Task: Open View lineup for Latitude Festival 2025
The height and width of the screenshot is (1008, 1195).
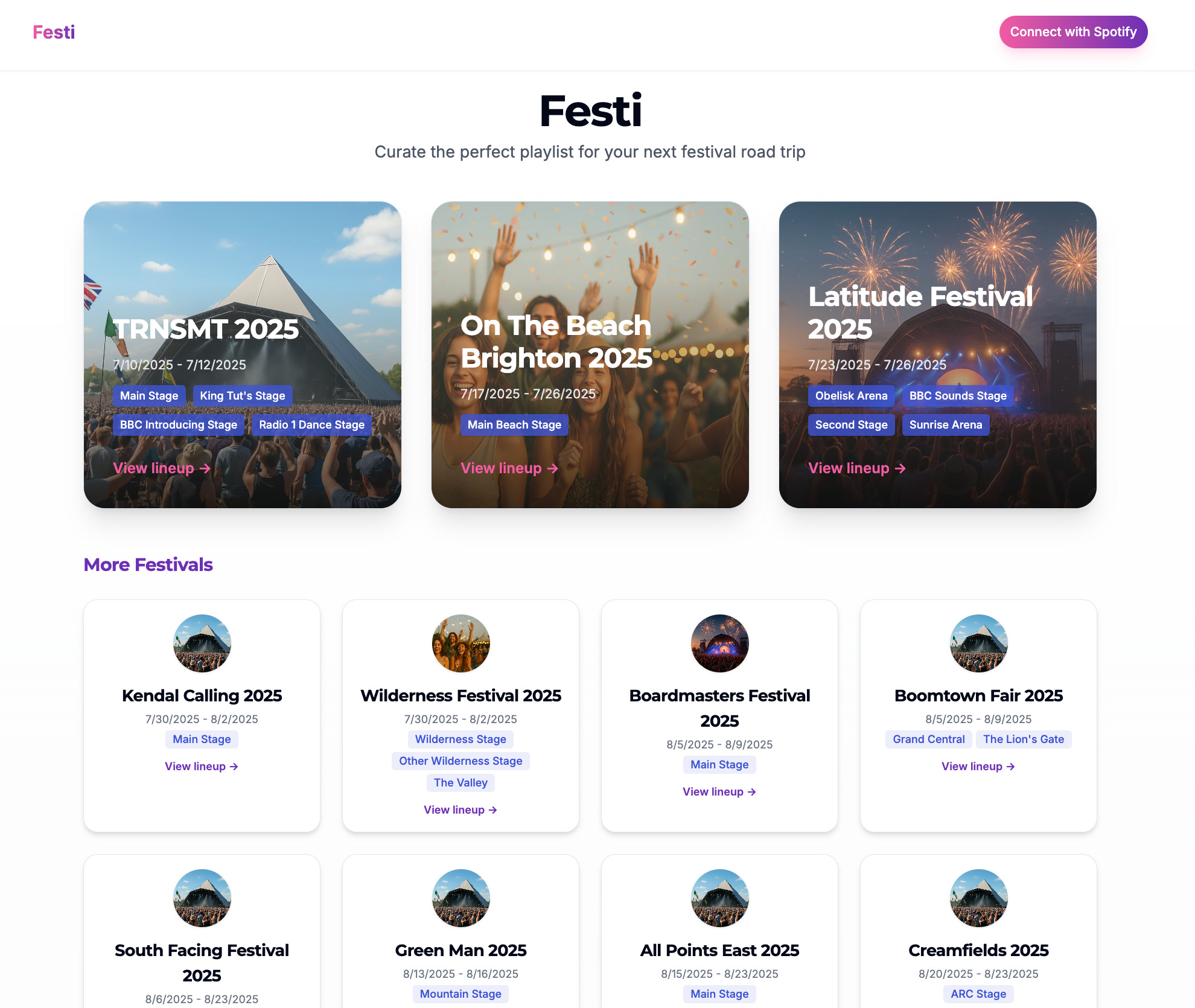Action: (857, 468)
